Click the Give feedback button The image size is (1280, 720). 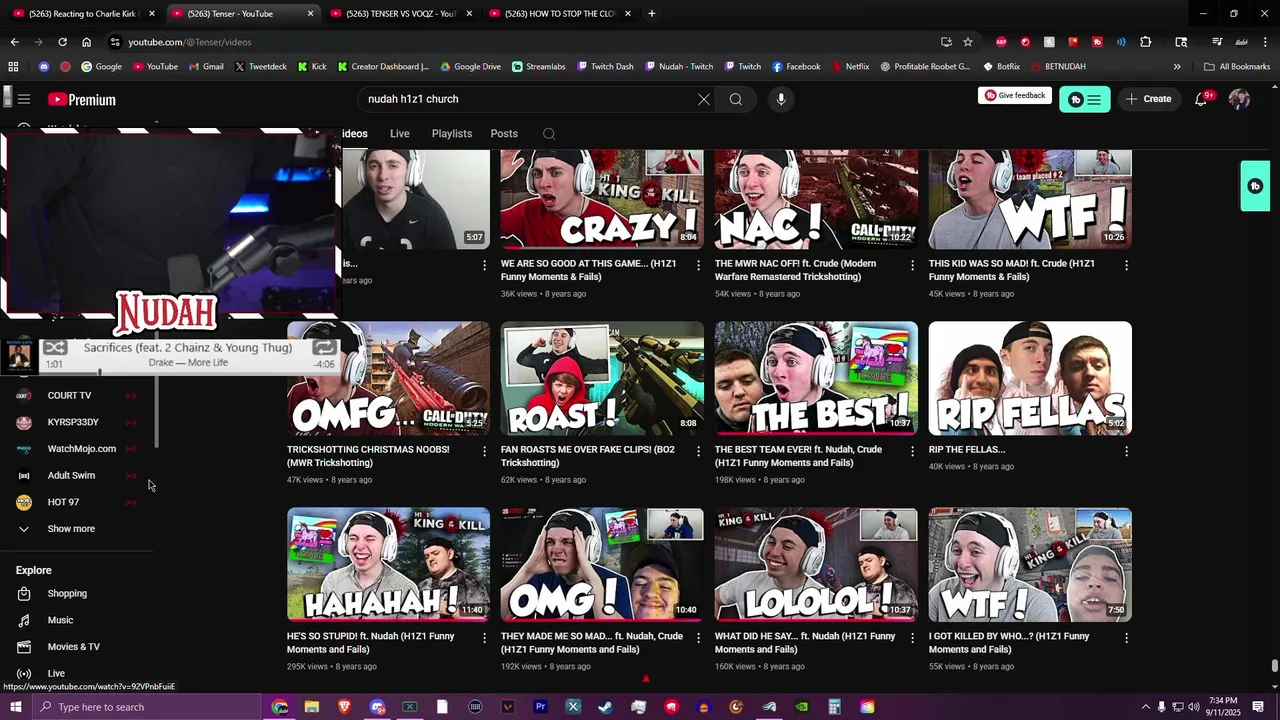click(x=1015, y=96)
